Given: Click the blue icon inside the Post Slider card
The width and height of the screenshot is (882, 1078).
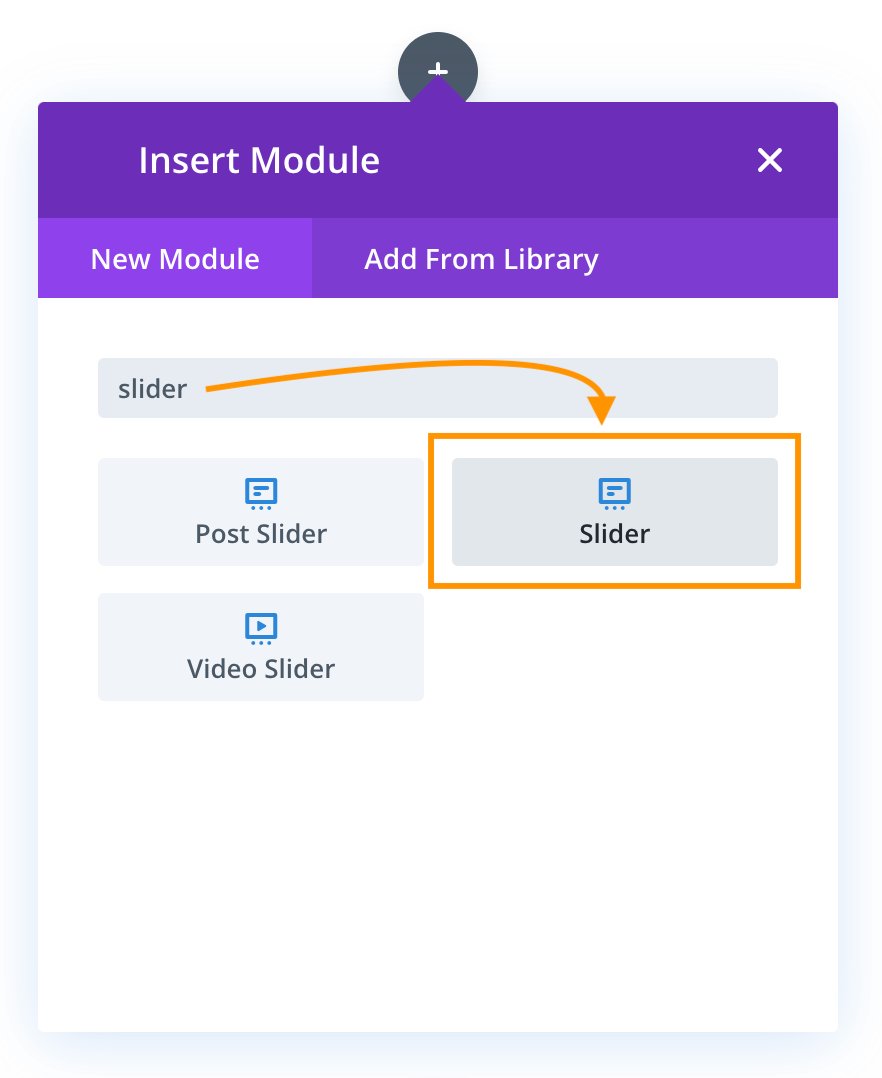Looking at the screenshot, I should tap(260, 493).
